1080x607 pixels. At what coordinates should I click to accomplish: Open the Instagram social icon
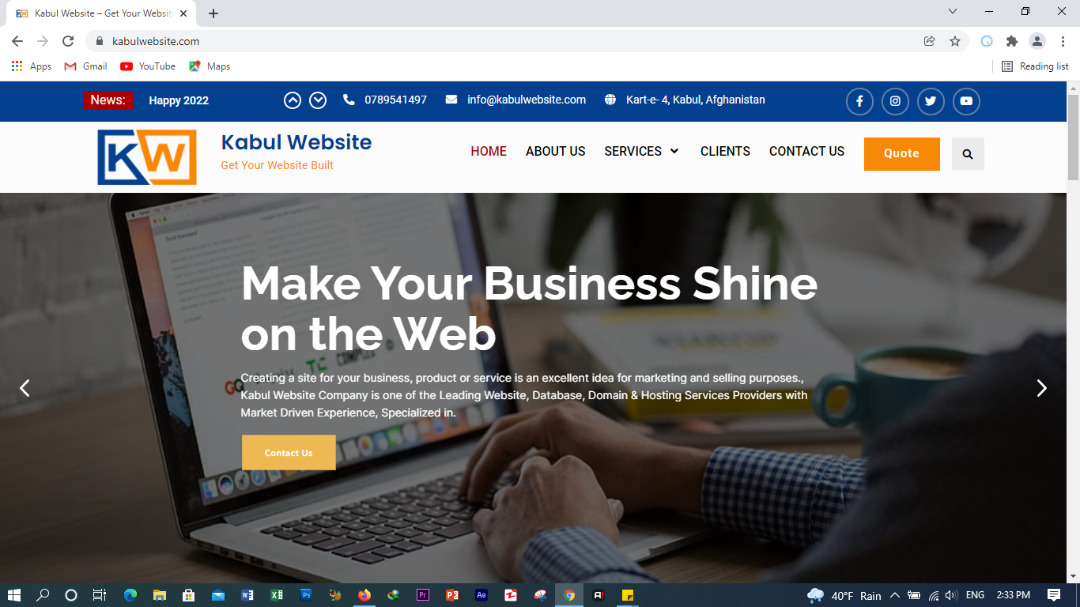pyautogui.click(x=895, y=101)
